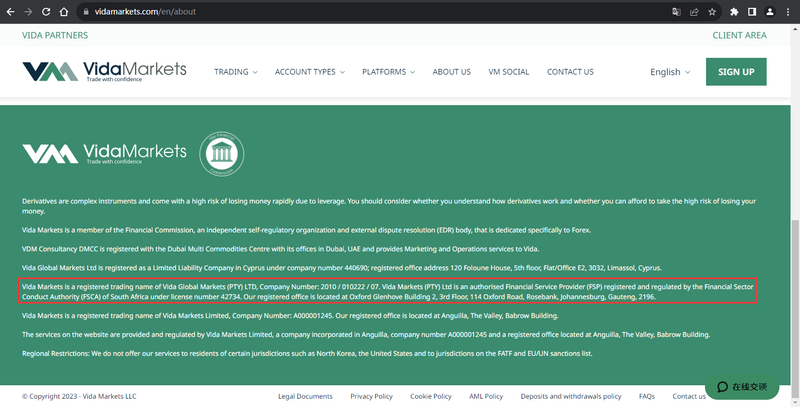Click the Financial Commission badge
The width and height of the screenshot is (800, 407).
coord(221,154)
